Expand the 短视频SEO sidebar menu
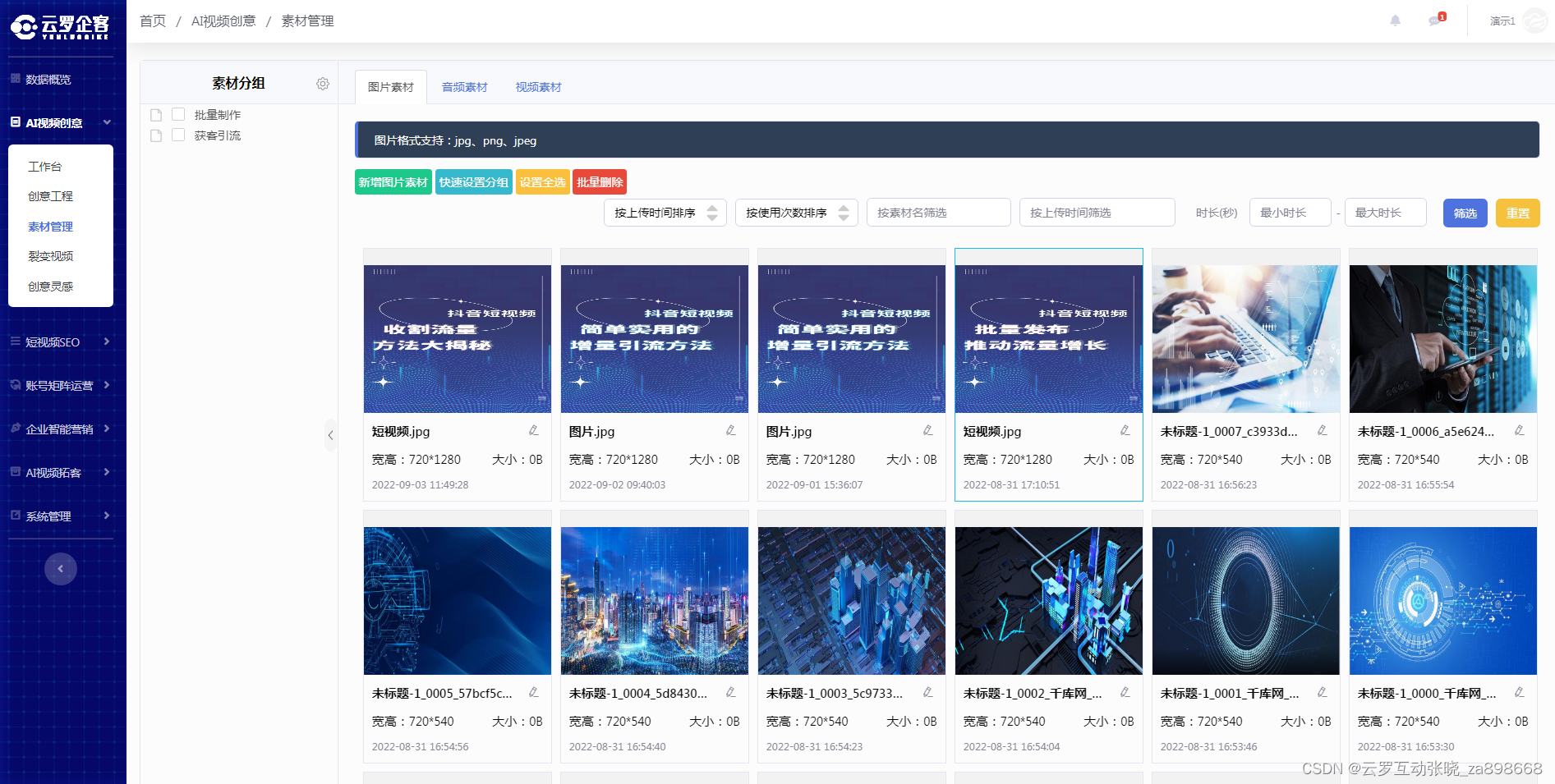 [61, 342]
